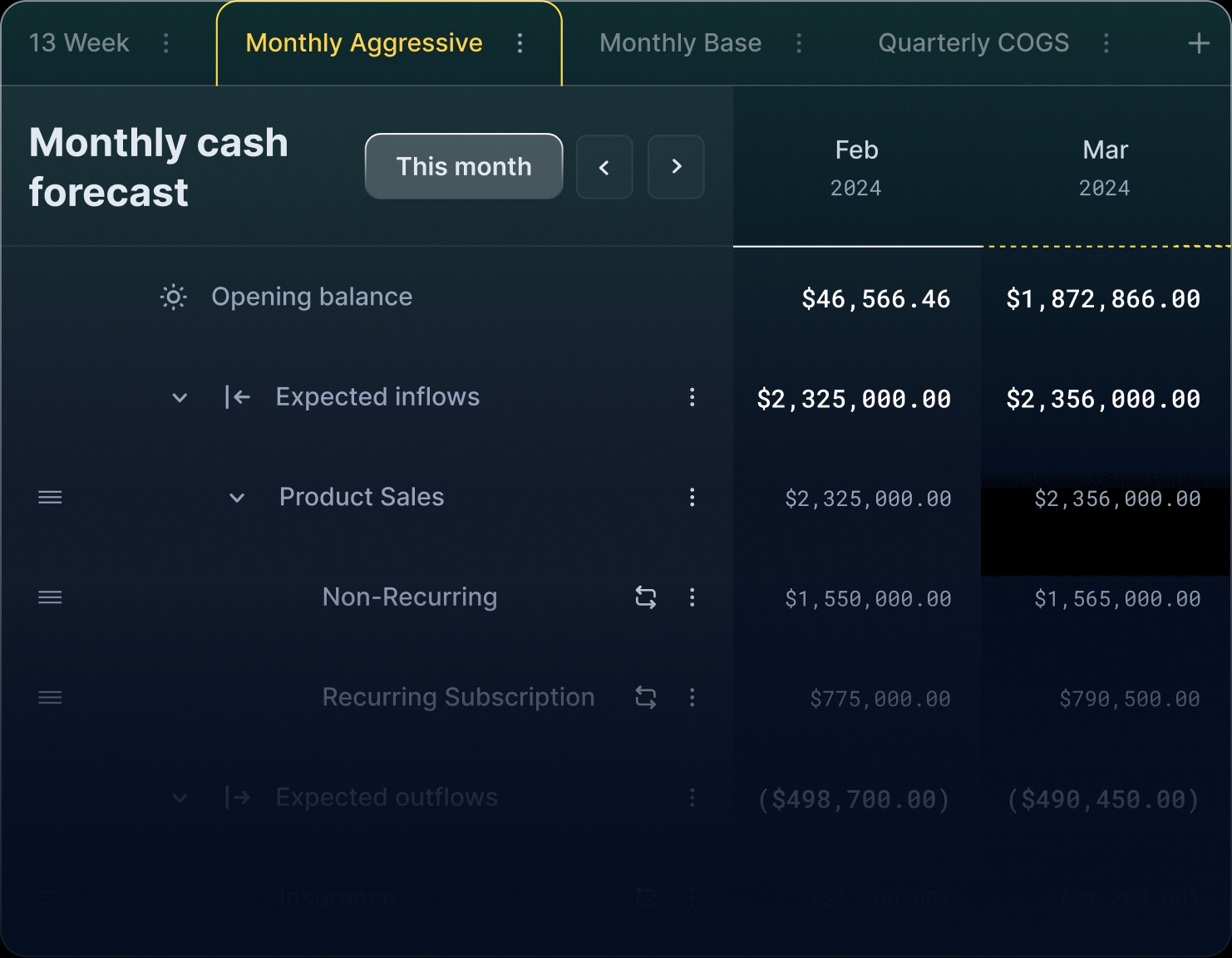Screen dimensions: 1232x958
Task: Collapse the Expected inflows section
Action: (180, 398)
